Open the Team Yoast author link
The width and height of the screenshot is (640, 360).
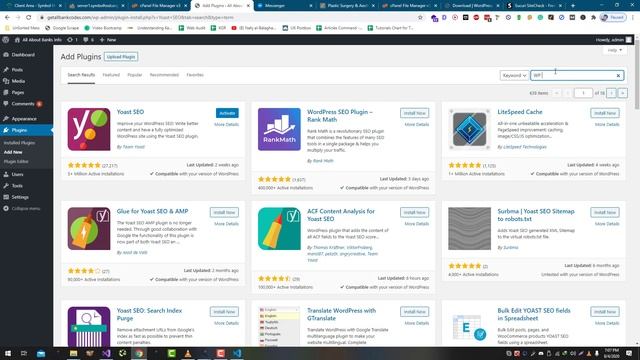tap(133, 147)
